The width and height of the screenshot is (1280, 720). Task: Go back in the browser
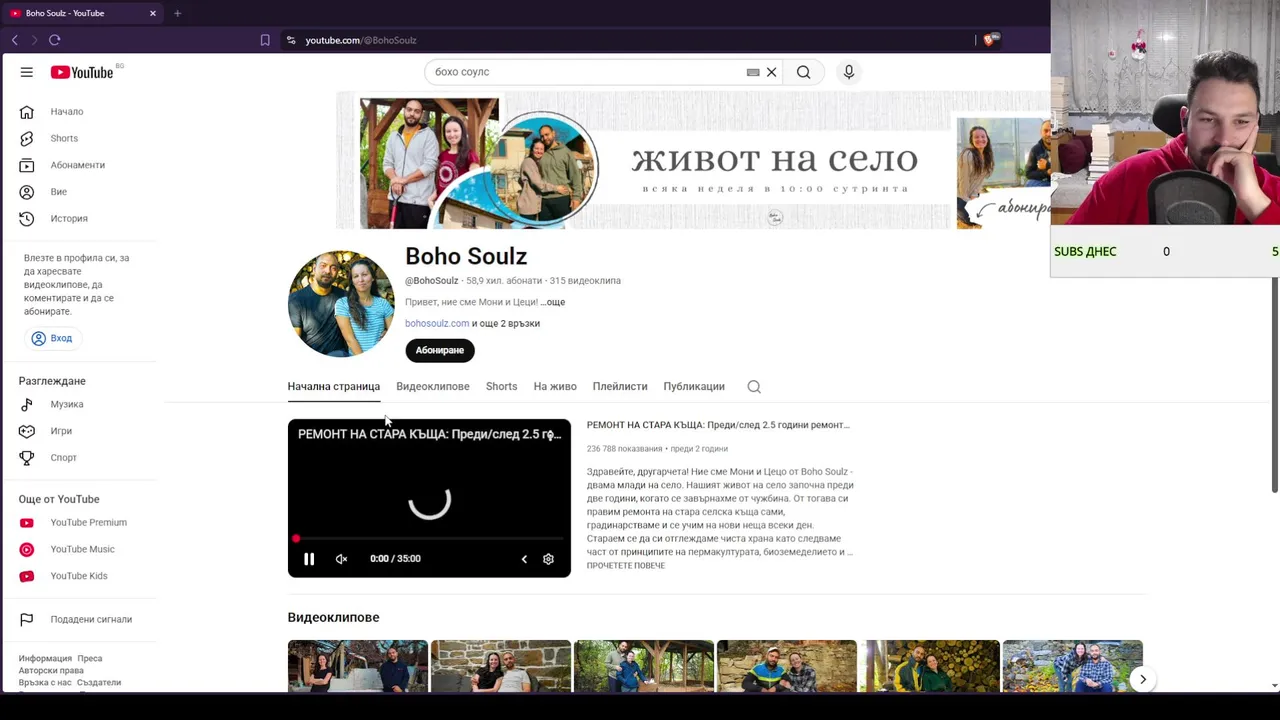click(x=14, y=40)
